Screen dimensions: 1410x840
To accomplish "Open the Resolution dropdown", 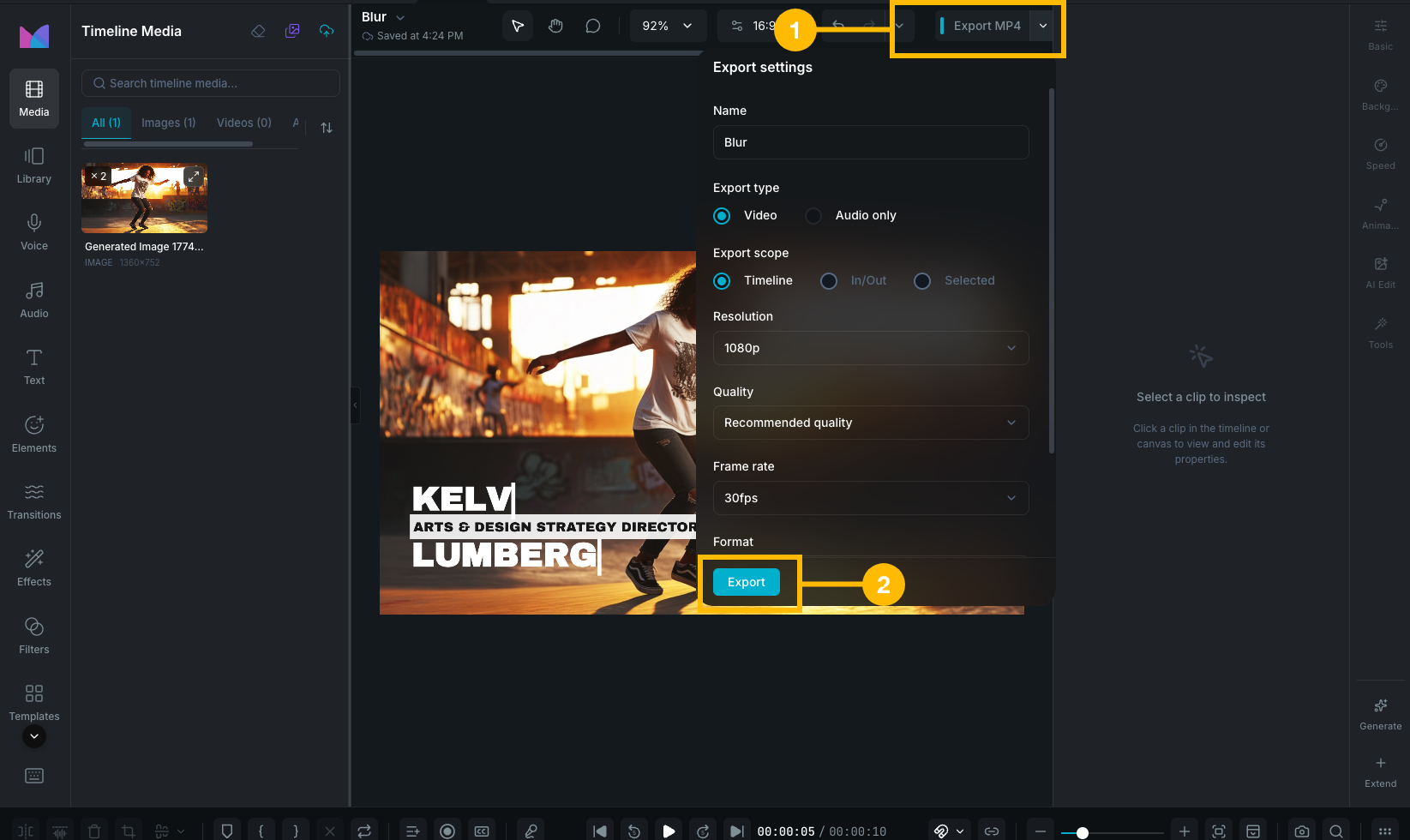I will click(x=869, y=348).
